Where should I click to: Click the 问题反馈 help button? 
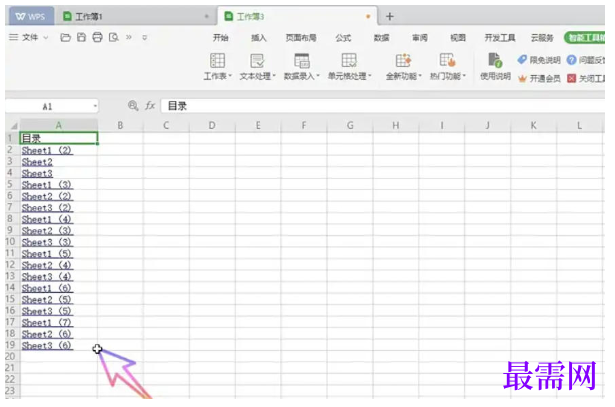tap(586, 60)
